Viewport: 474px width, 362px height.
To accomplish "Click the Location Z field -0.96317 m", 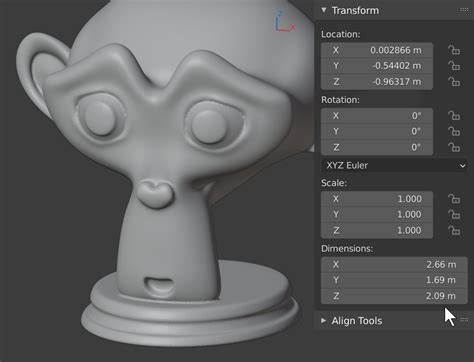I will click(377, 82).
